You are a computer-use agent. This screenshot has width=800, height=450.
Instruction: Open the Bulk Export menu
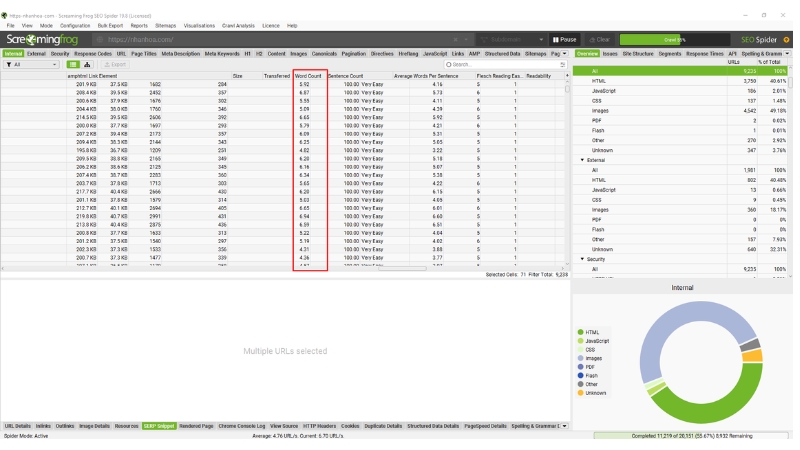[110, 26]
